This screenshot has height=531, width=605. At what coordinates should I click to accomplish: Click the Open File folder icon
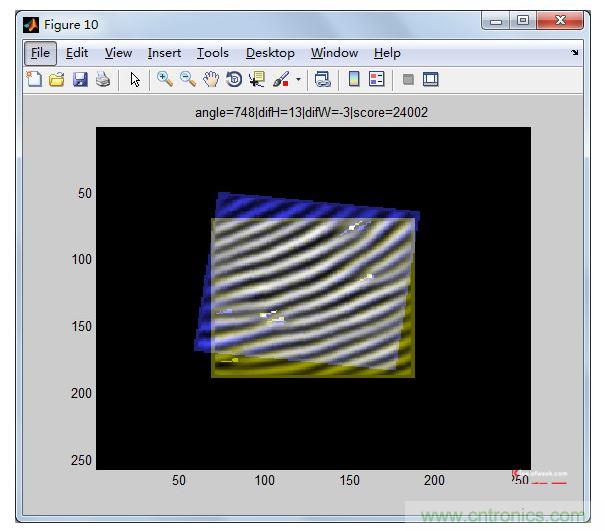click(56, 80)
